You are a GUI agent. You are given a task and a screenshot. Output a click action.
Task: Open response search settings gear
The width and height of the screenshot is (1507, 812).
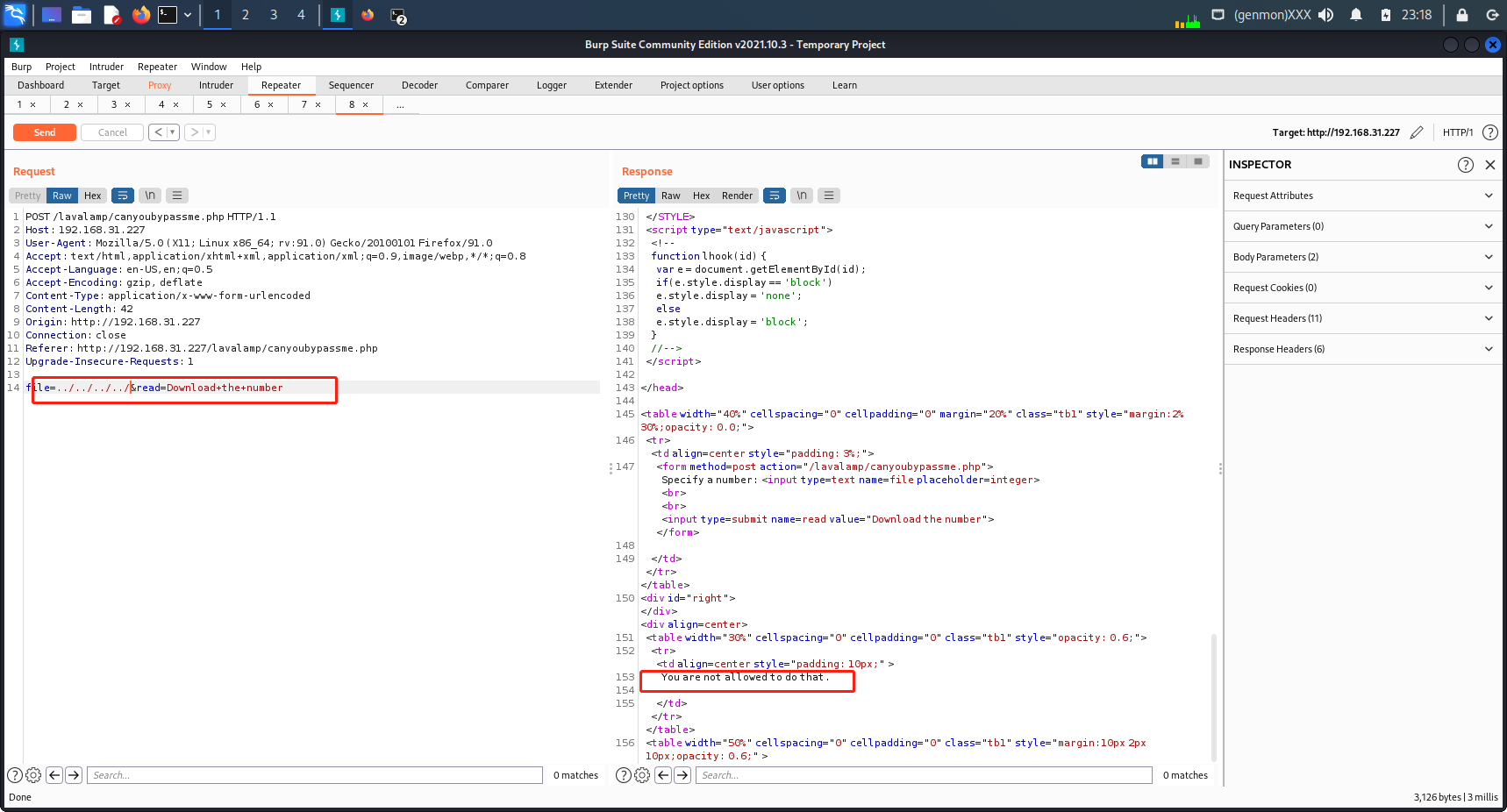point(642,775)
